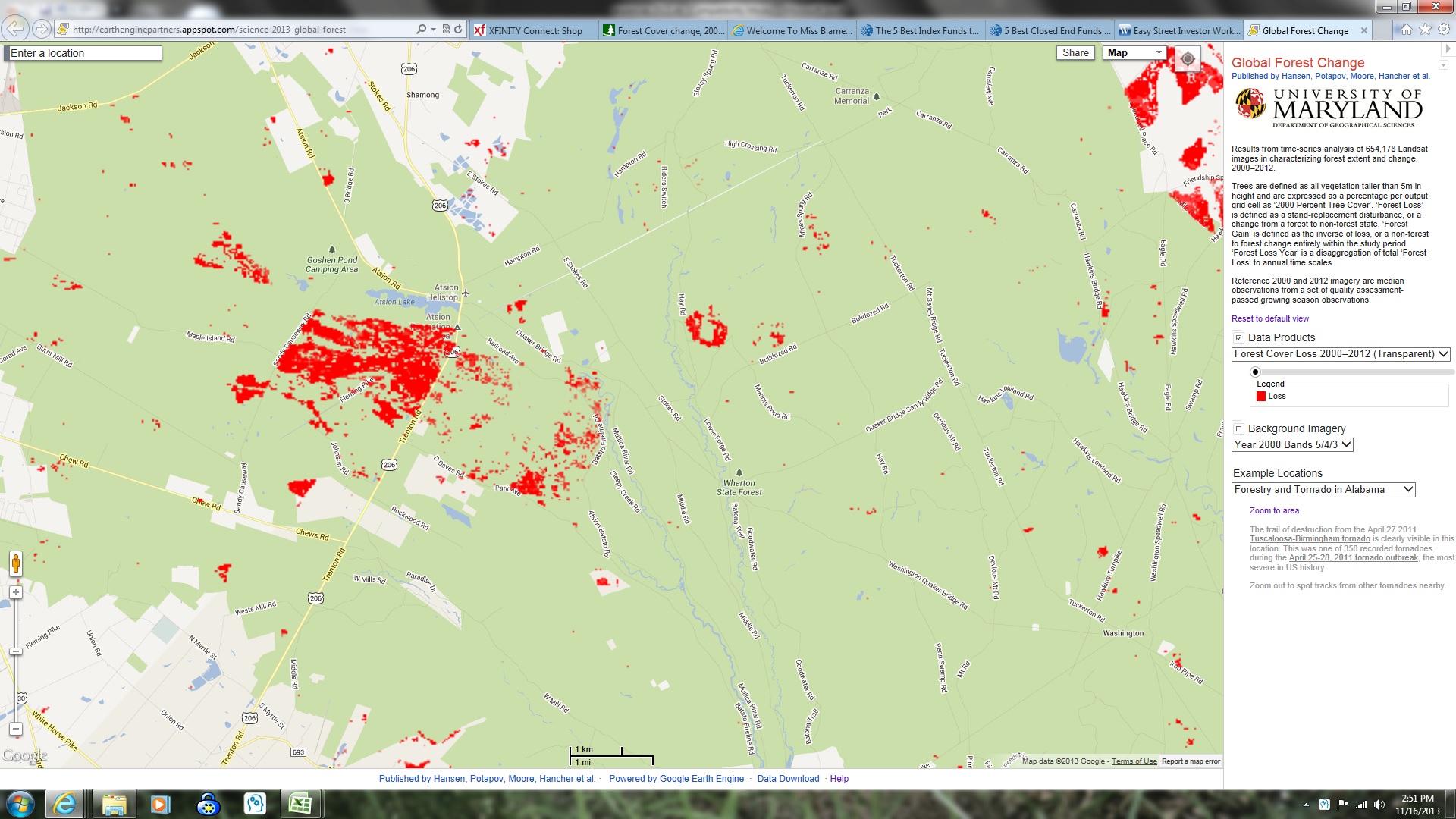Viewport: 1456px width, 819px height.
Task: Click Zoom to area link
Action: (x=1274, y=511)
